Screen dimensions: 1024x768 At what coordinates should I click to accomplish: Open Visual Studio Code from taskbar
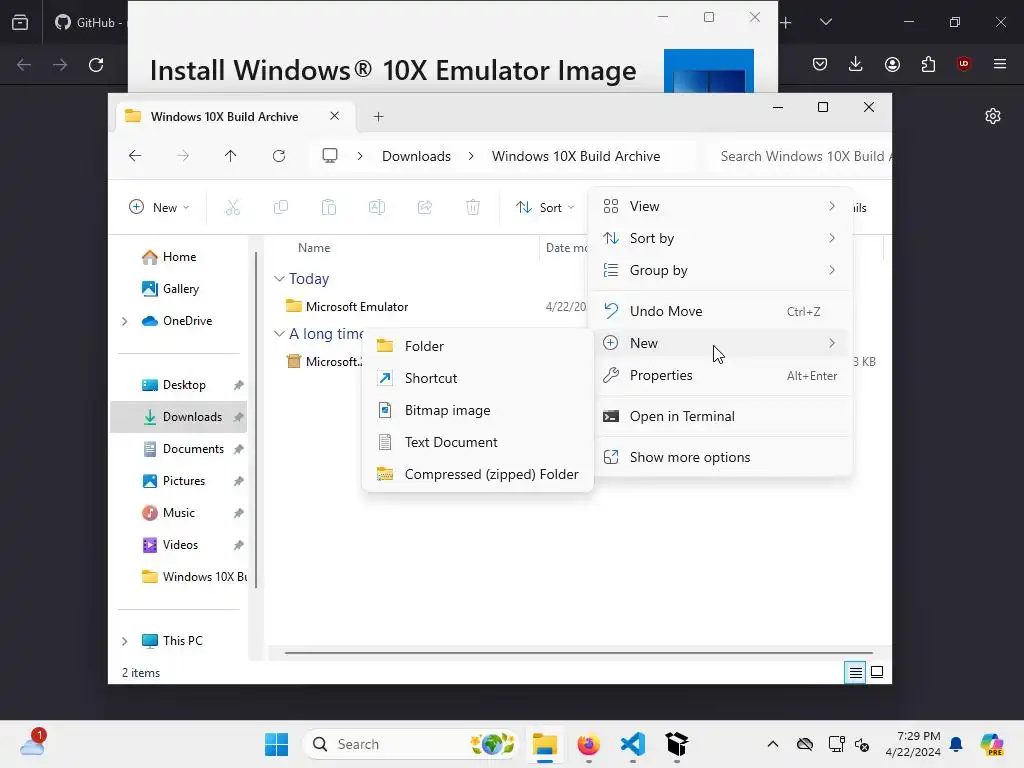633,744
